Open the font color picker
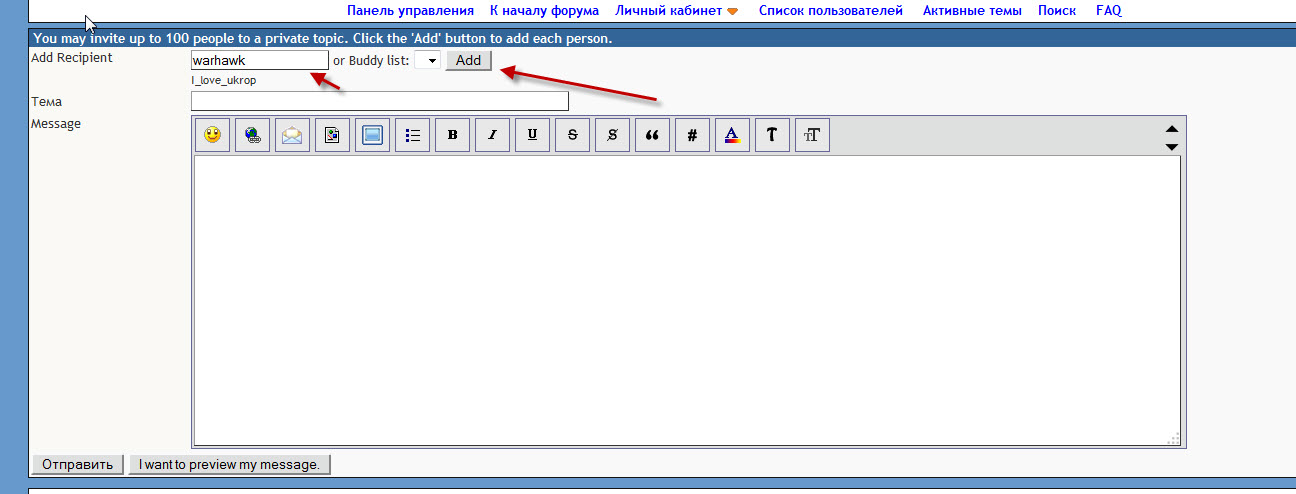The image size is (1296, 494). click(x=732, y=135)
